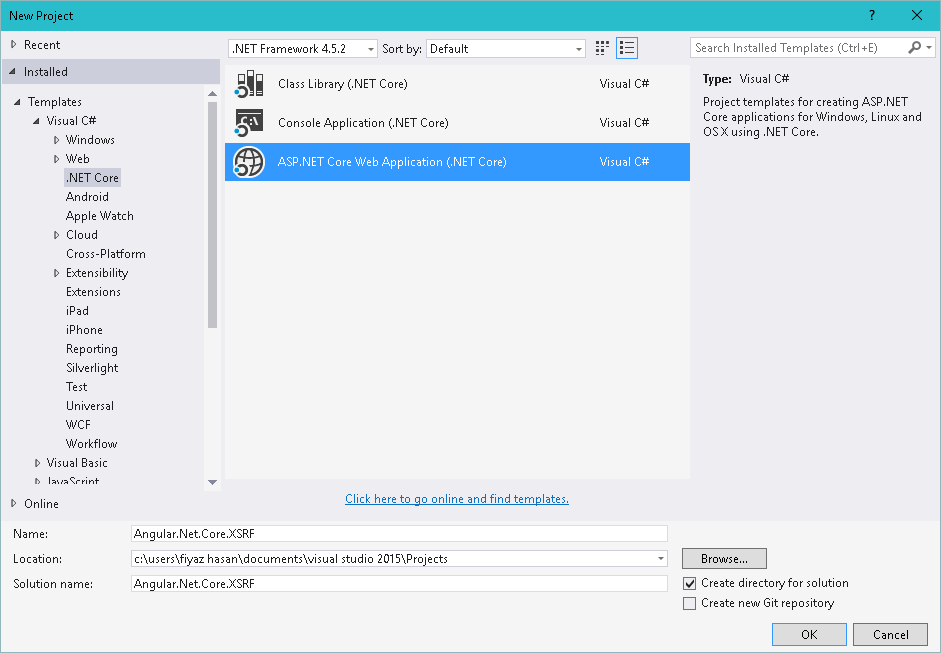Switch to small icons grid view
941x653 pixels.
coord(602,48)
